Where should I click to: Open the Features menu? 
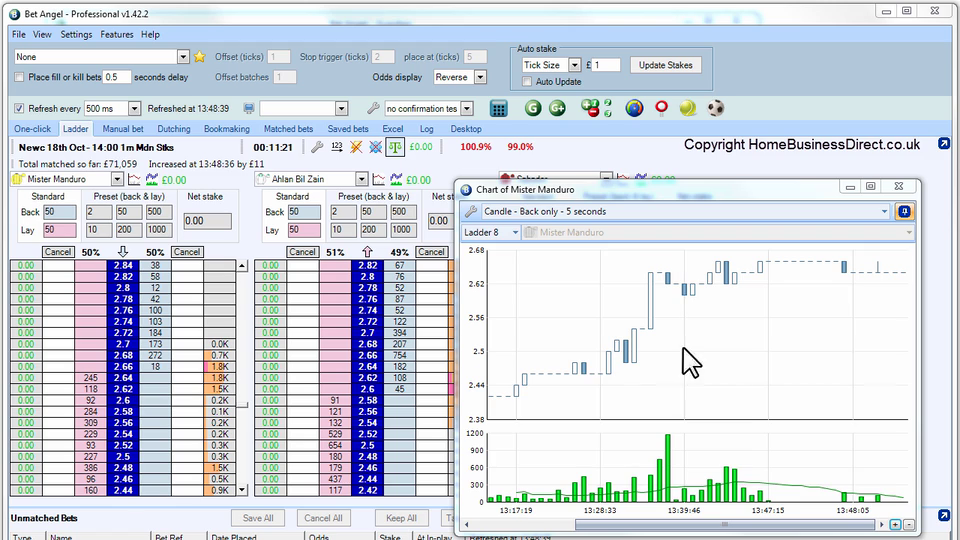(117, 34)
